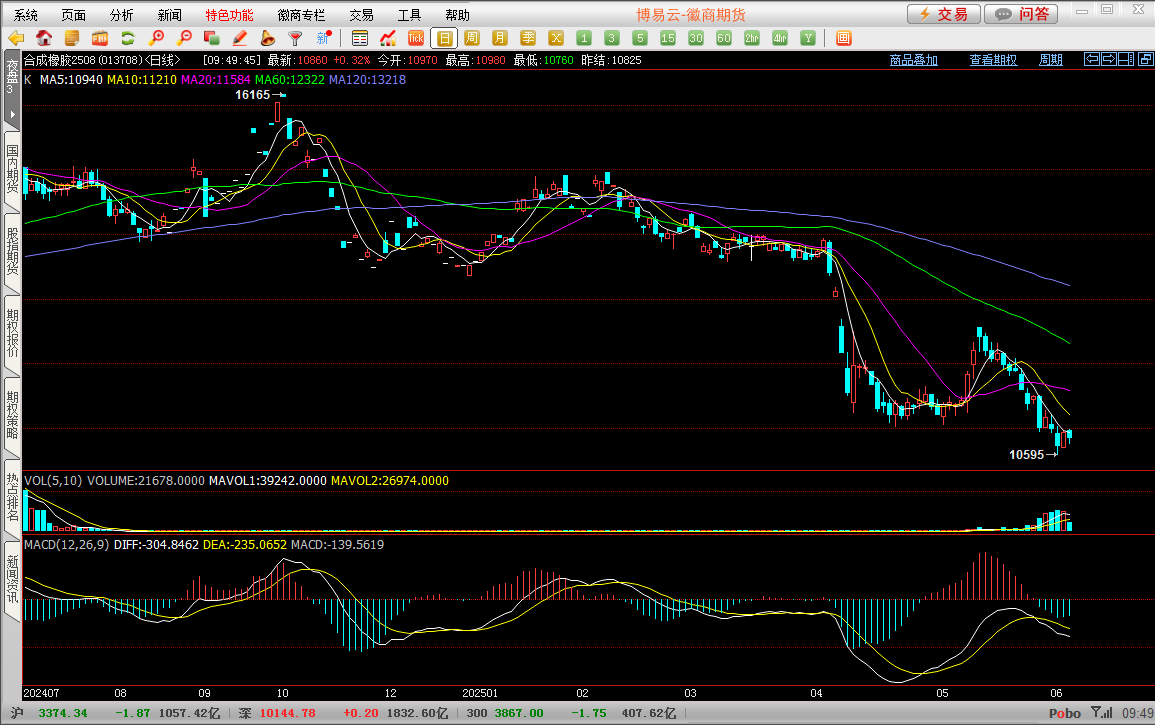Click the MACD(12,26,9) indicator label

66,544
